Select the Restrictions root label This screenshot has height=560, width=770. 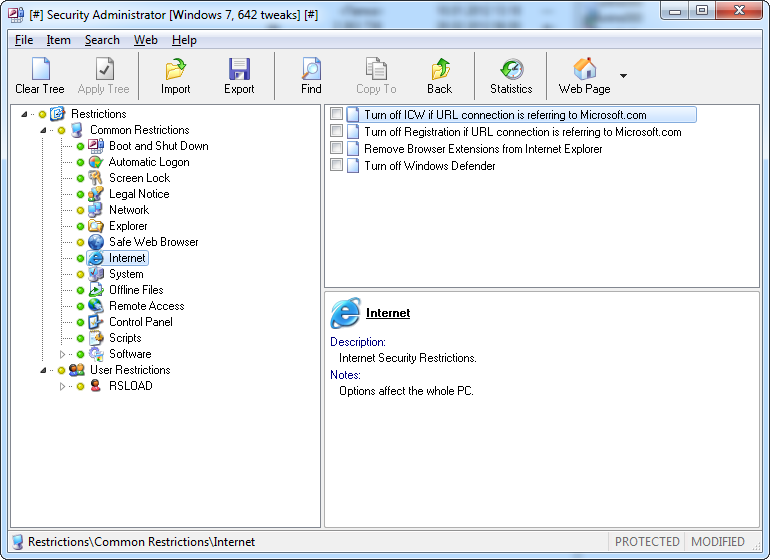tap(99, 114)
